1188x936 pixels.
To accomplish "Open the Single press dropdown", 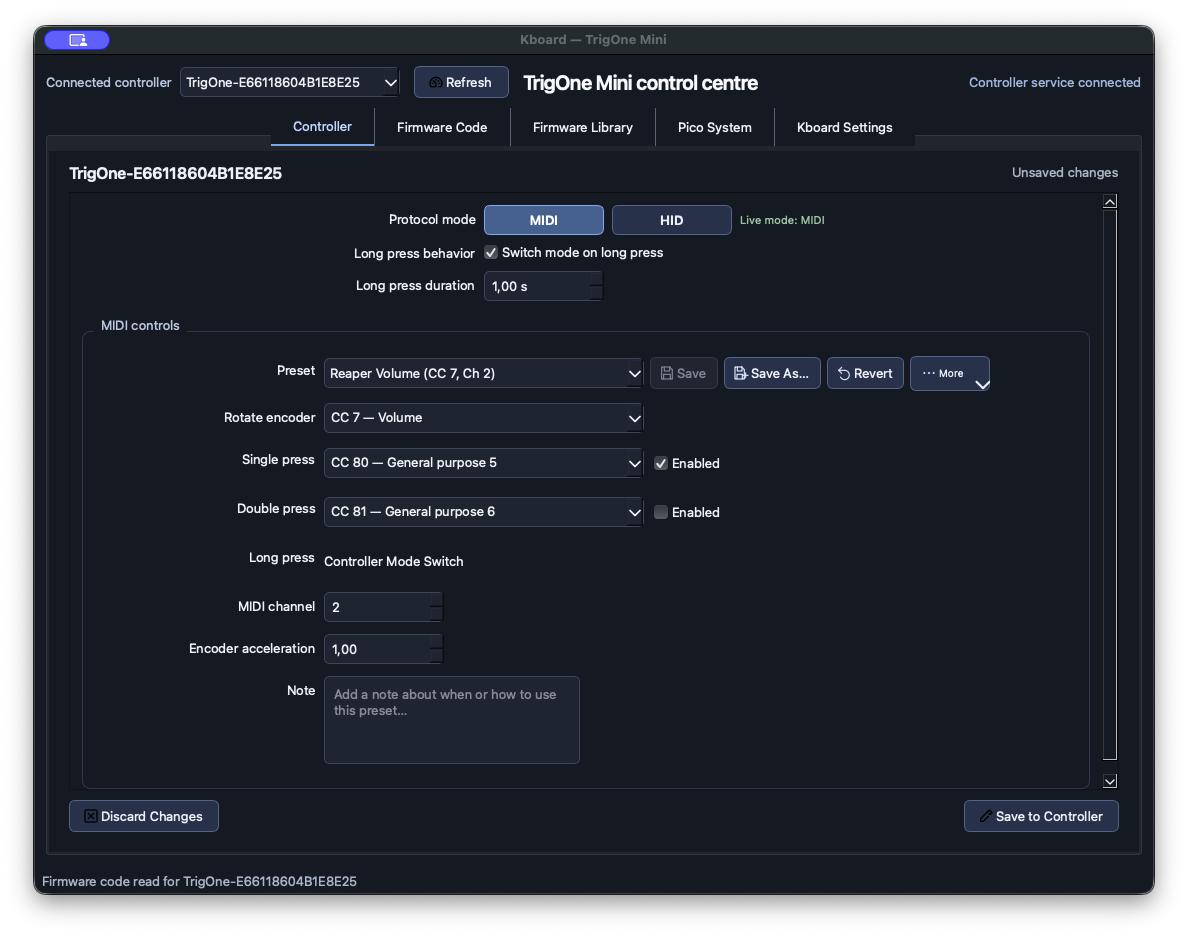I will click(x=483, y=462).
